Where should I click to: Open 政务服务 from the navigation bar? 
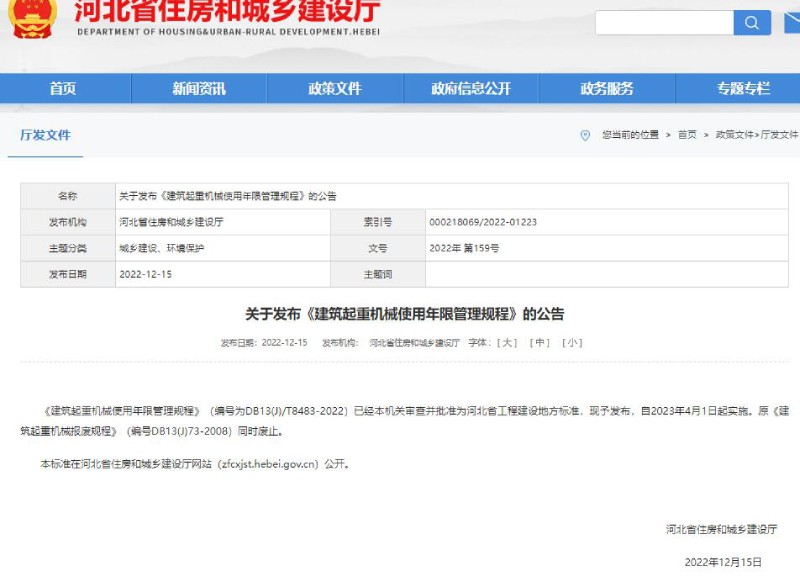[607, 89]
